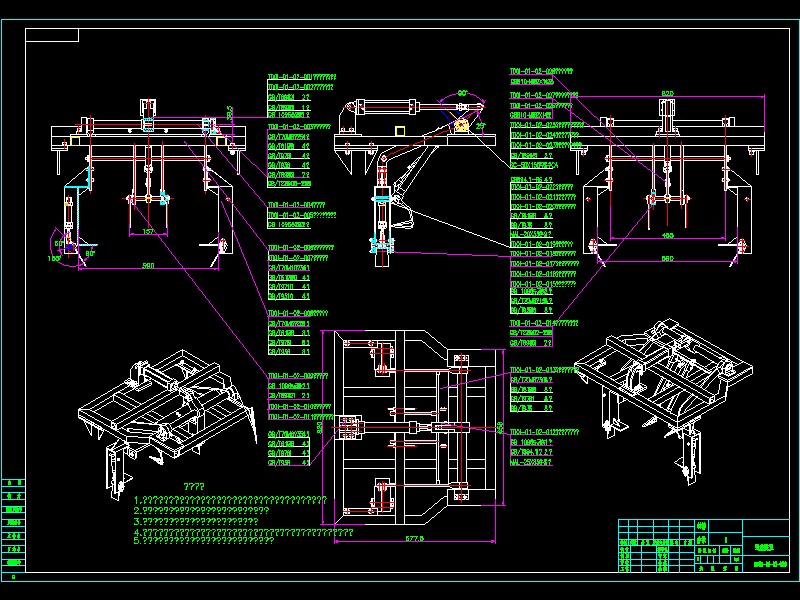This screenshot has width=800, height=600.
Task: Click the drawing name cell in title block
Action: tap(765, 547)
